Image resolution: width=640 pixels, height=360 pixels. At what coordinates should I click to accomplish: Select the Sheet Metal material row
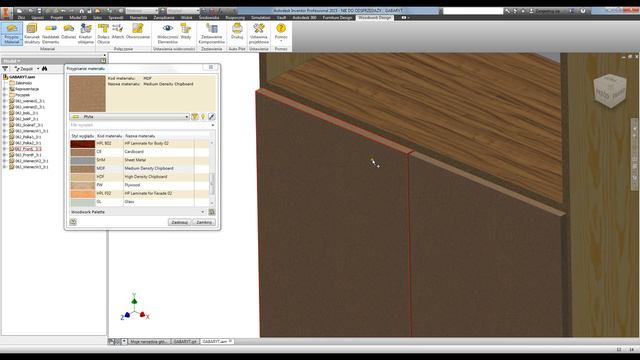pyautogui.click(x=139, y=160)
